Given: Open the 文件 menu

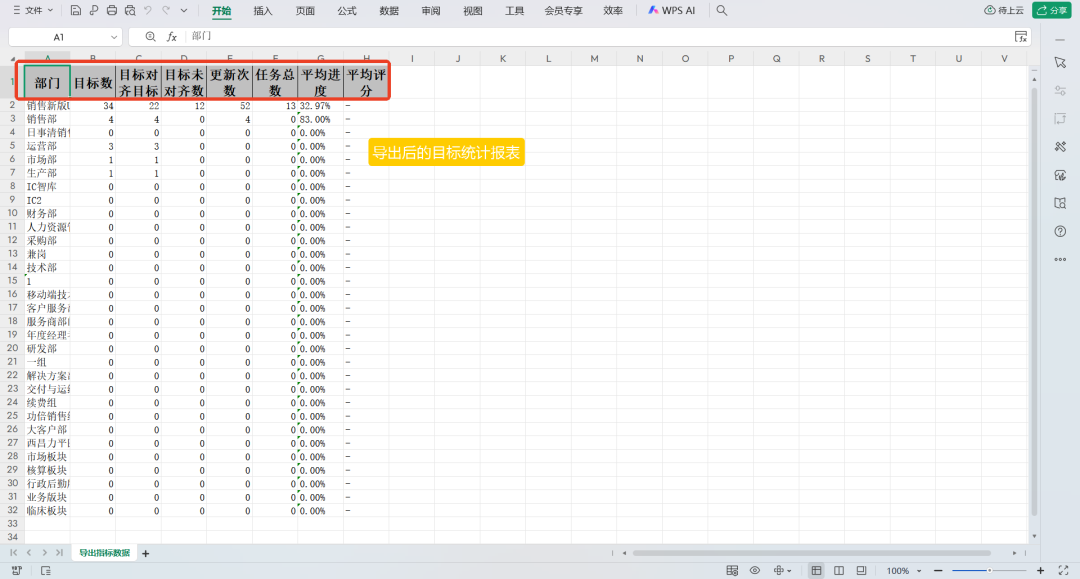Looking at the screenshot, I should [x=32, y=10].
